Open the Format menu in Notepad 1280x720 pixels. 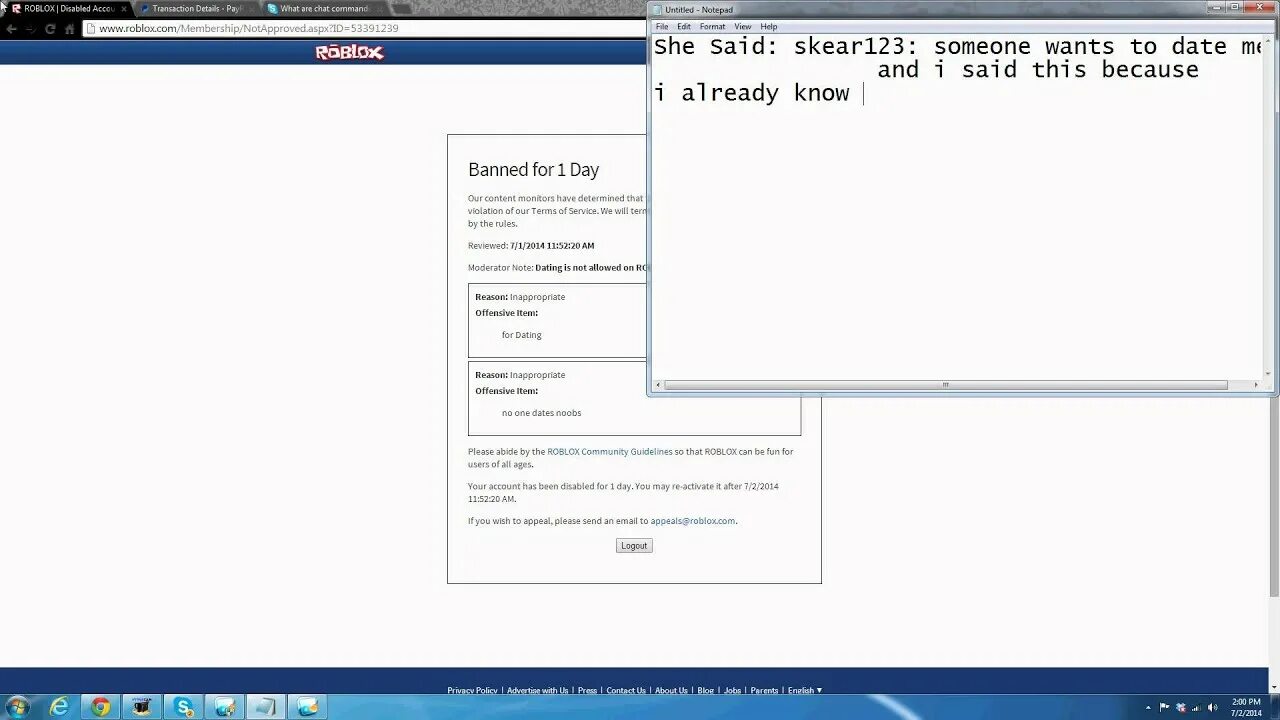pos(712,26)
